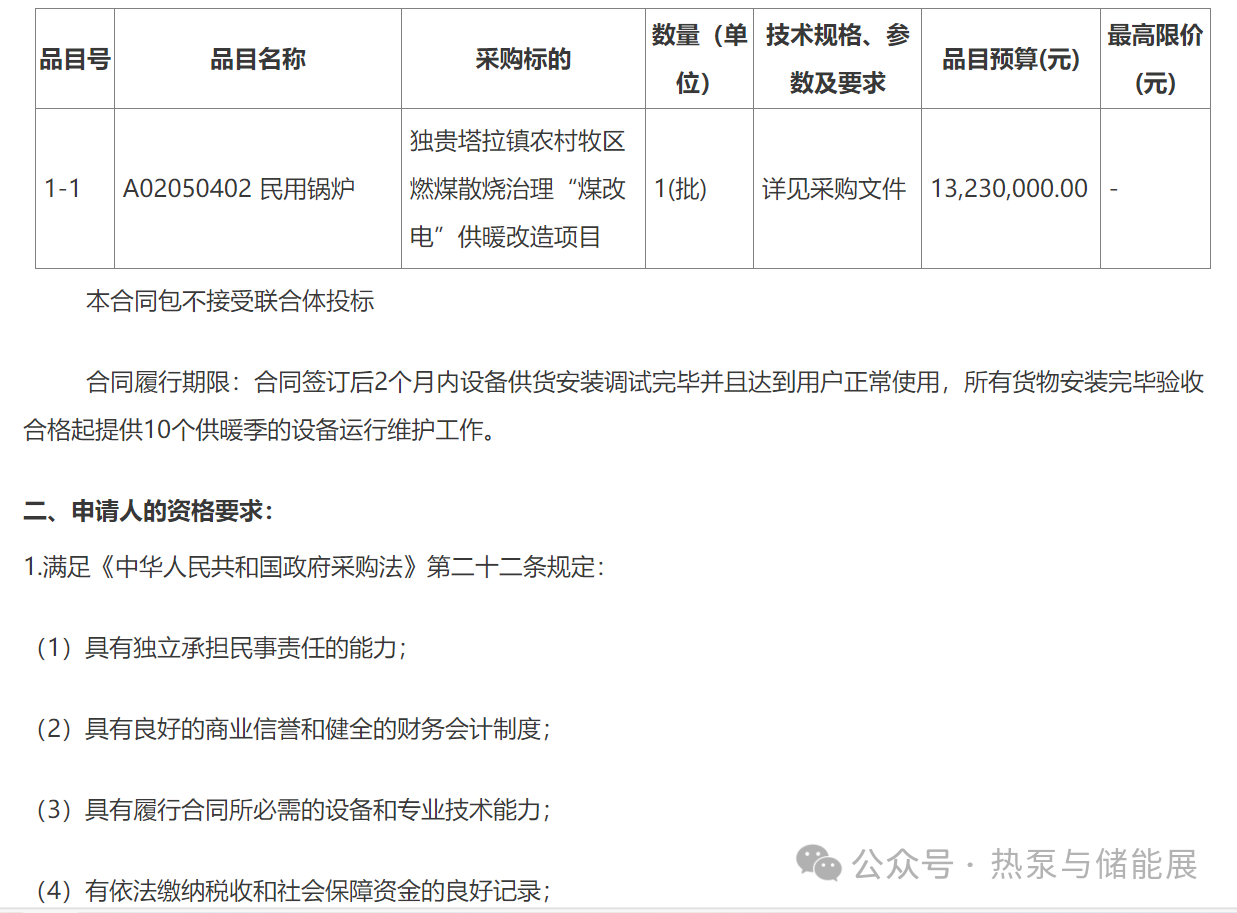Click requirement (2) about 商业信誉

tap(293, 728)
